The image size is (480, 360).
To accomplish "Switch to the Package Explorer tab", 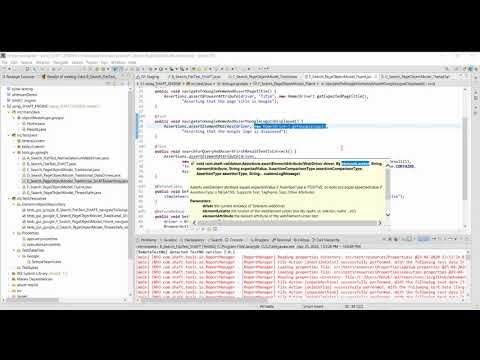I will coord(19,76).
